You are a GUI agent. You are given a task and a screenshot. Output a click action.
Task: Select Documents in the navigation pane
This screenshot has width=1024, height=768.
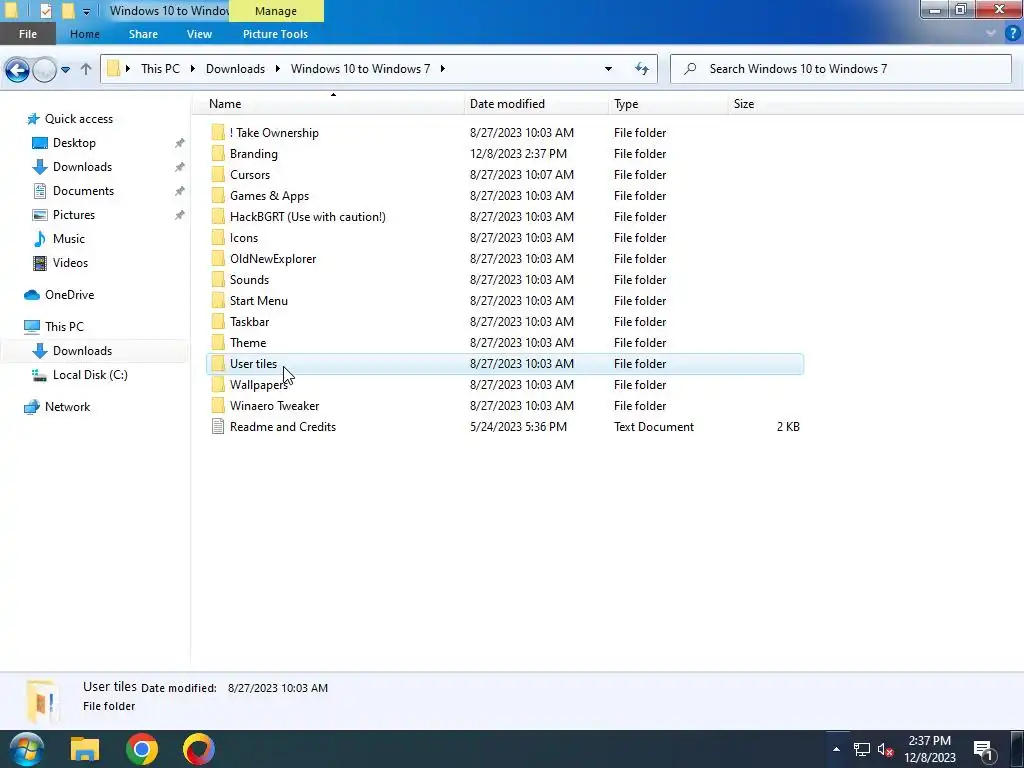click(83, 191)
